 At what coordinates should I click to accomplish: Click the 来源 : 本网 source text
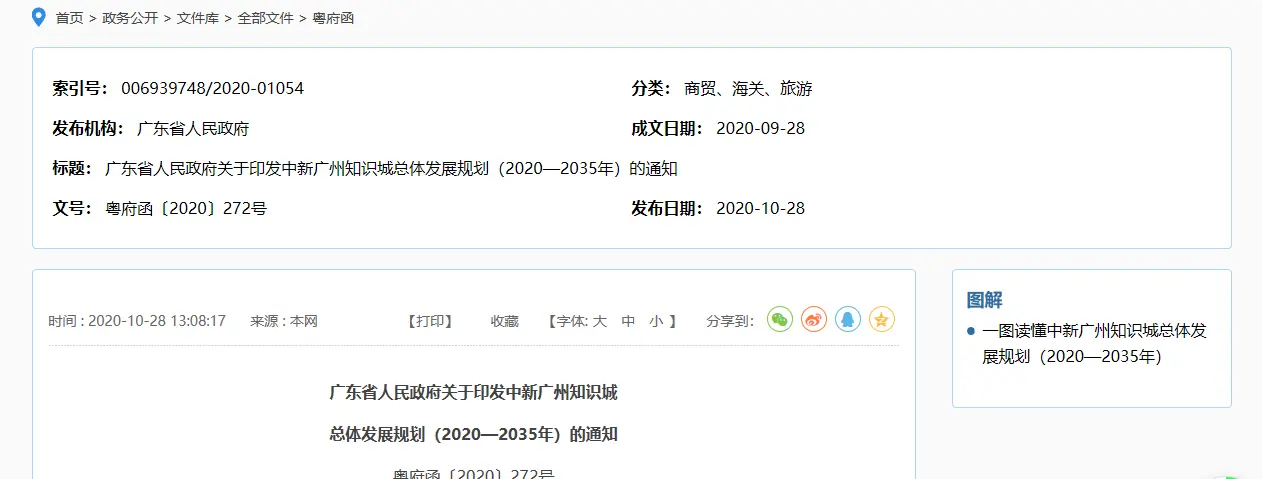click(x=284, y=321)
